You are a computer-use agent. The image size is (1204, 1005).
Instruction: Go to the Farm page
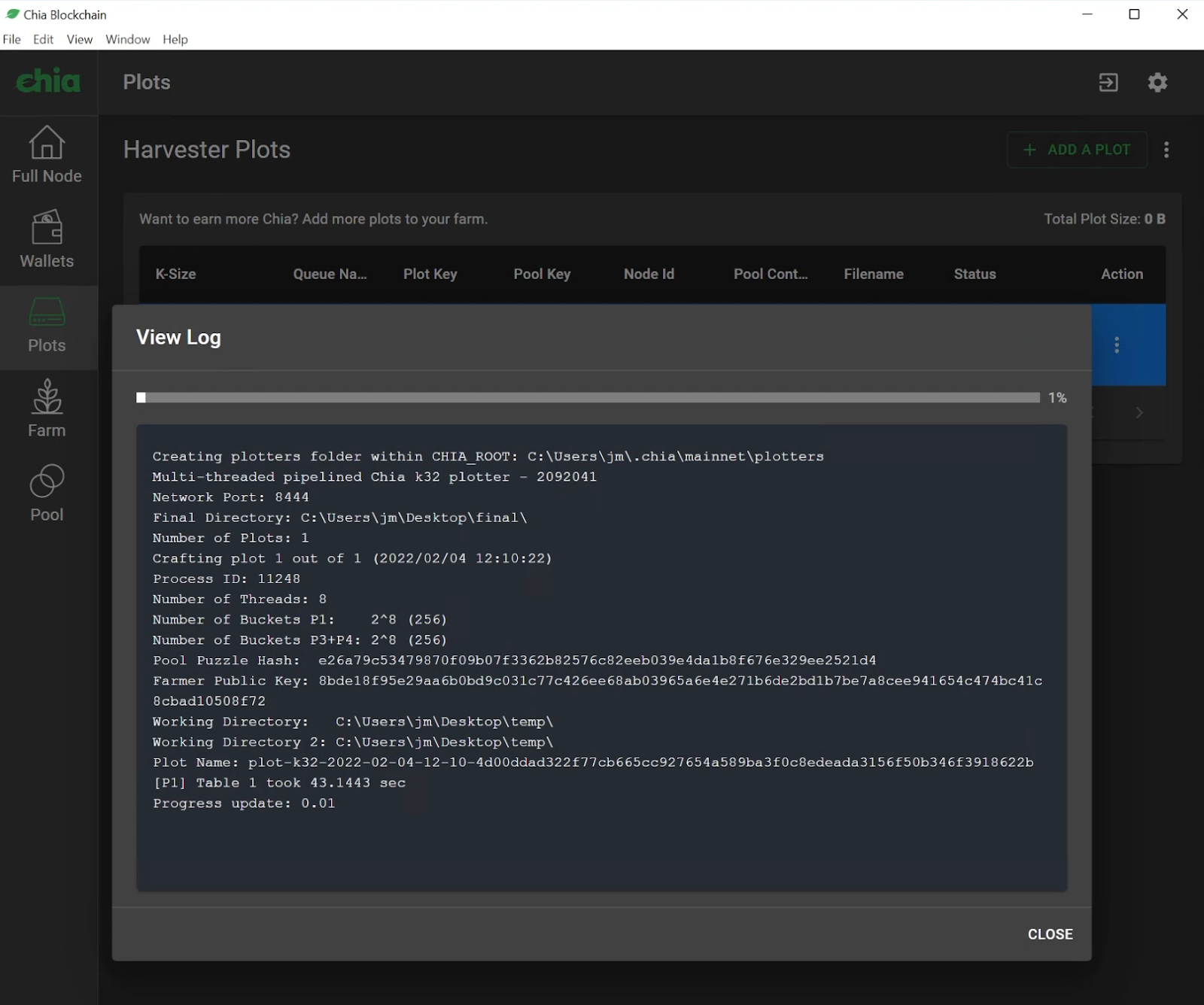[47, 409]
